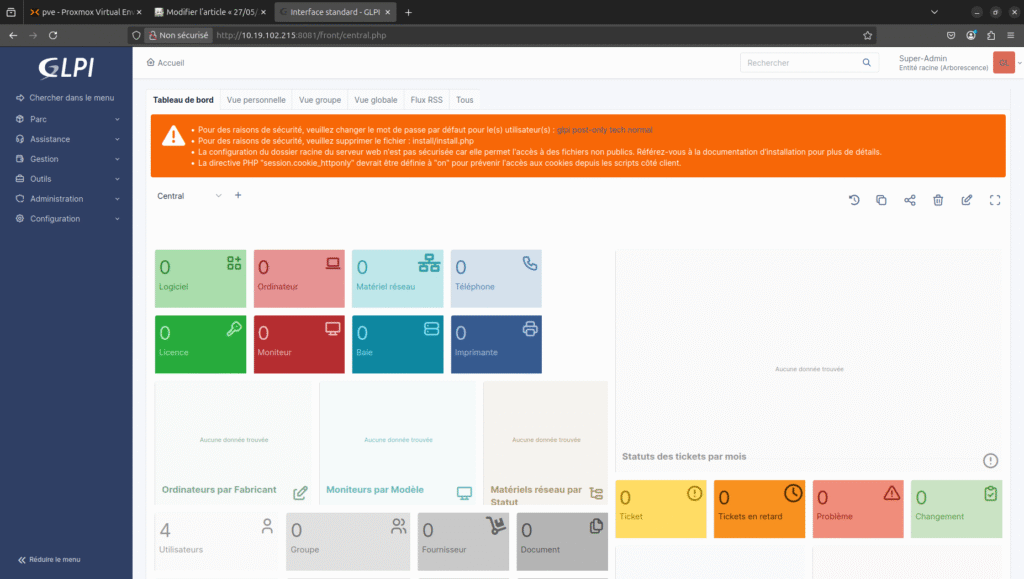Viewport: 1024px width, 579px height.
Task: Clone the Central dashboard
Action: coord(881,200)
